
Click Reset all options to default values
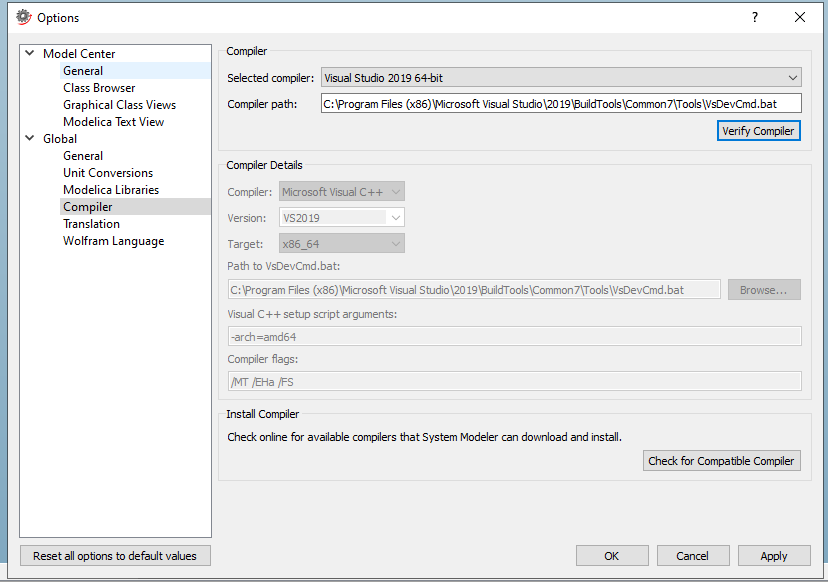tap(115, 556)
